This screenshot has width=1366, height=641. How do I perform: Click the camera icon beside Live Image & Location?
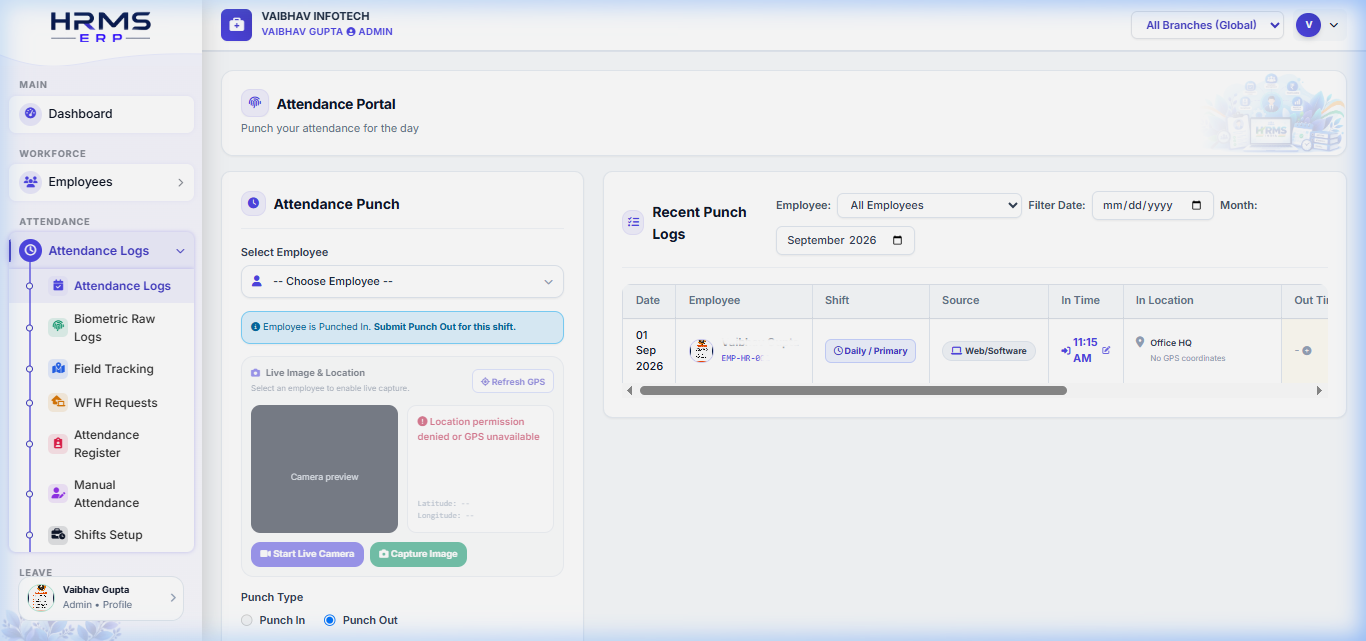(x=256, y=373)
